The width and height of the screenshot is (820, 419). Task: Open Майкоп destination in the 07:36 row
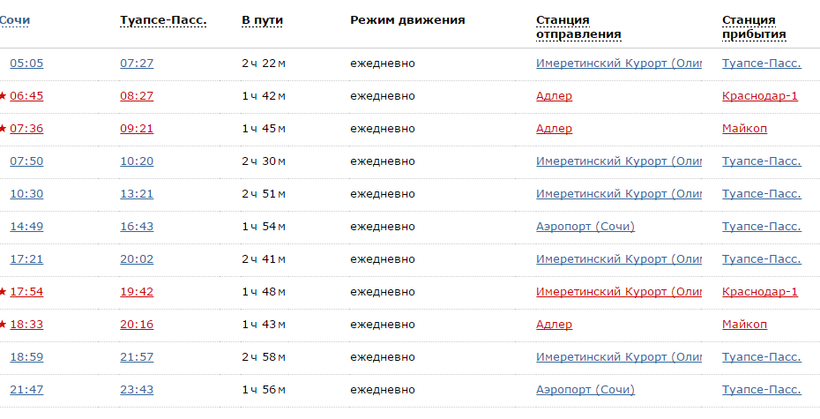pyautogui.click(x=744, y=128)
